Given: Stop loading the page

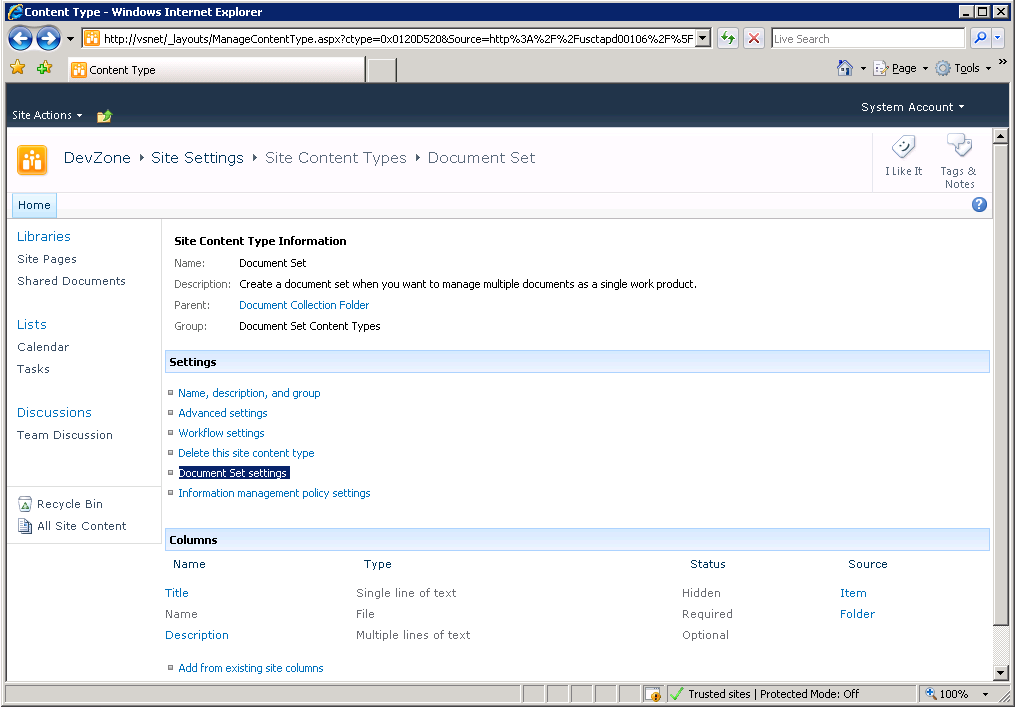Looking at the screenshot, I should coord(753,38).
